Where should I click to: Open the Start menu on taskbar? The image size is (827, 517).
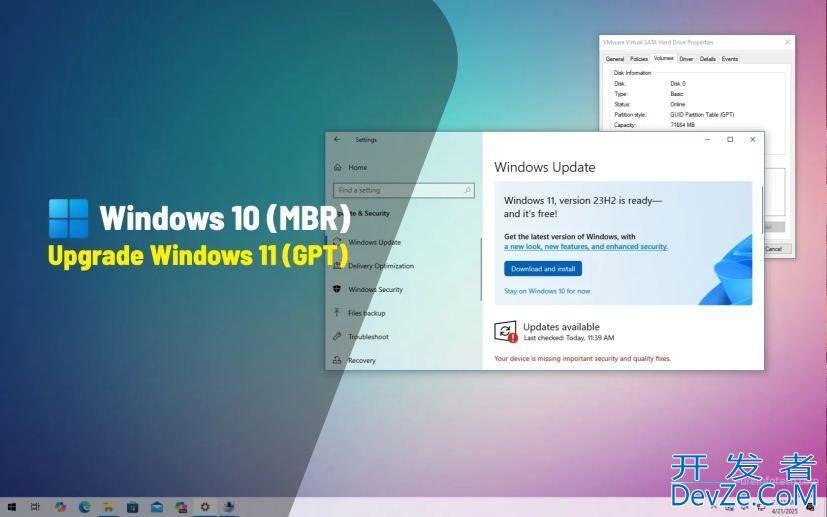coord(11,508)
